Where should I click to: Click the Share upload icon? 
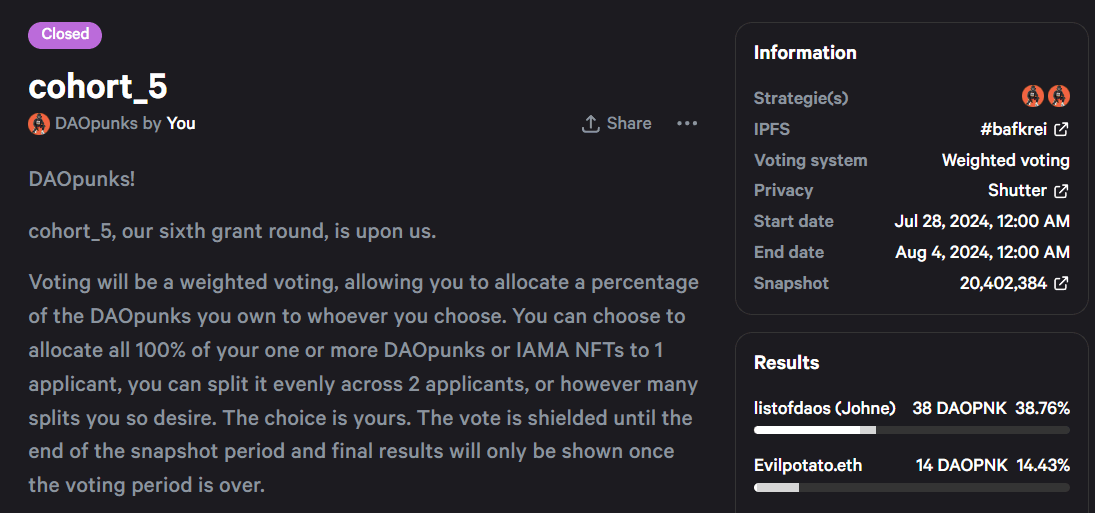point(591,124)
